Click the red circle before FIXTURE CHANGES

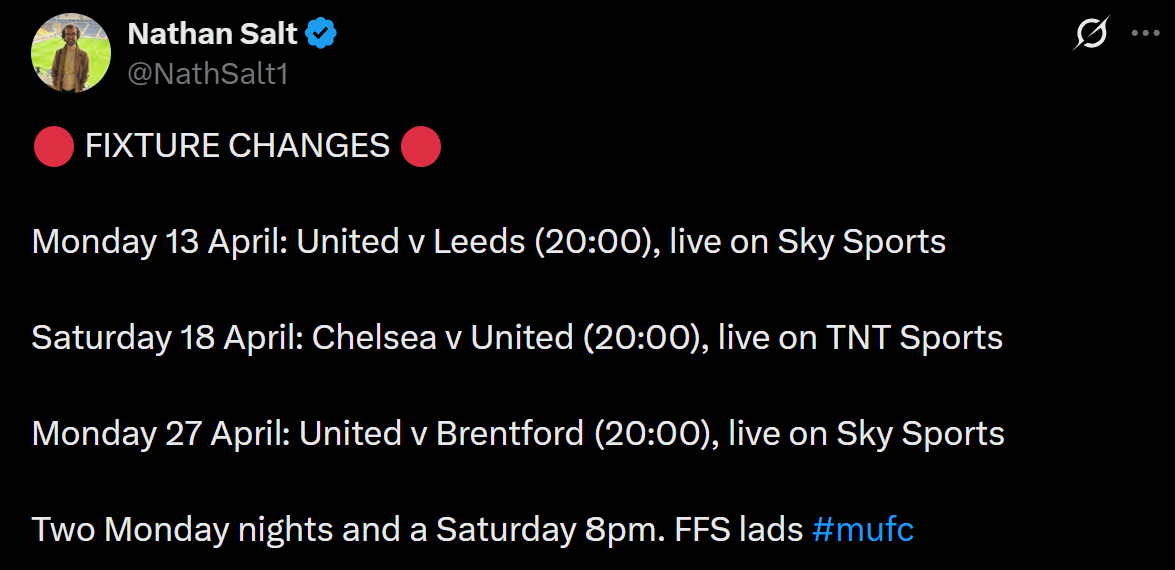coord(53,147)
